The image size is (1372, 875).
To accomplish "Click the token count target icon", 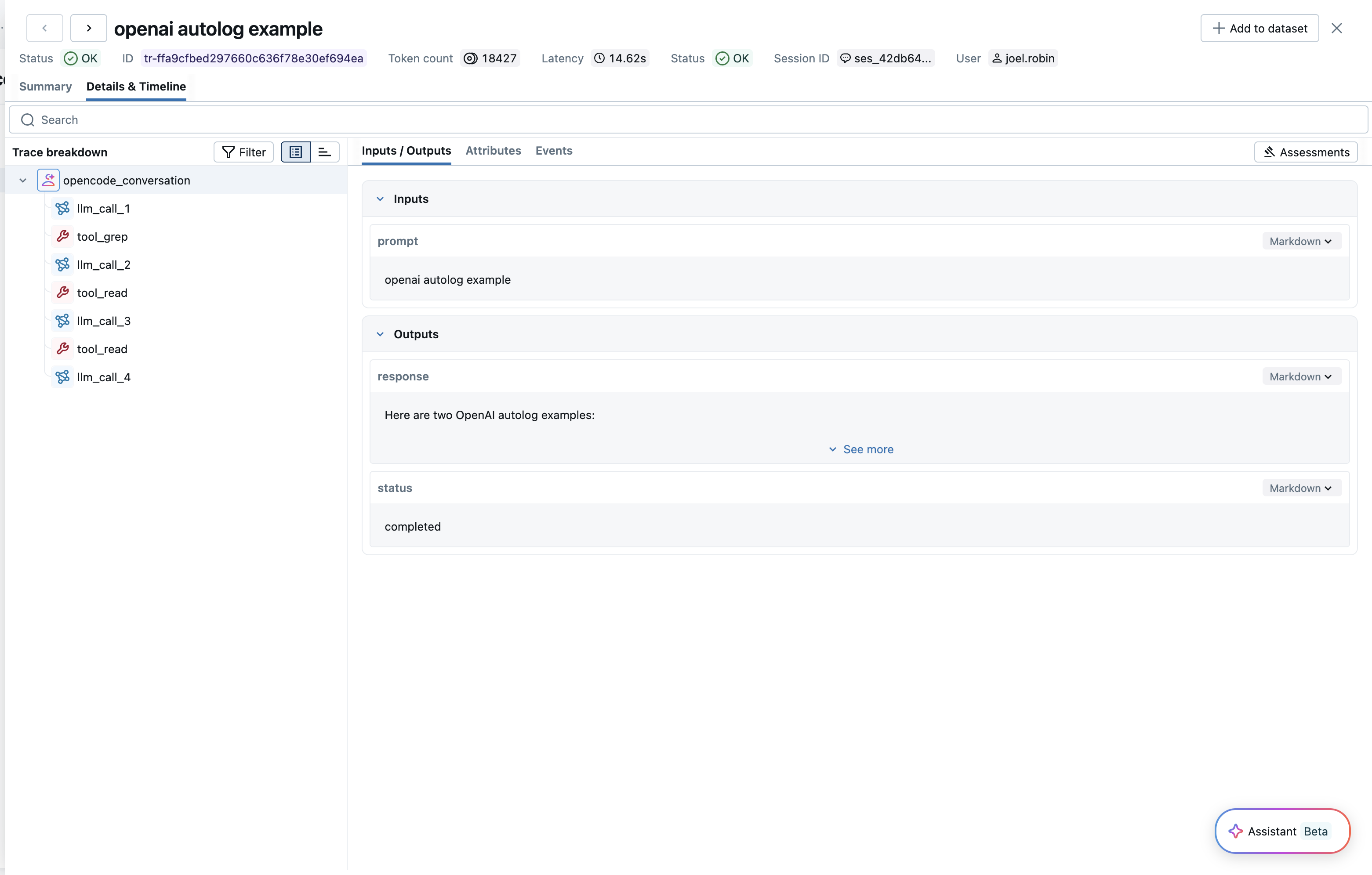I will [471, 58].
